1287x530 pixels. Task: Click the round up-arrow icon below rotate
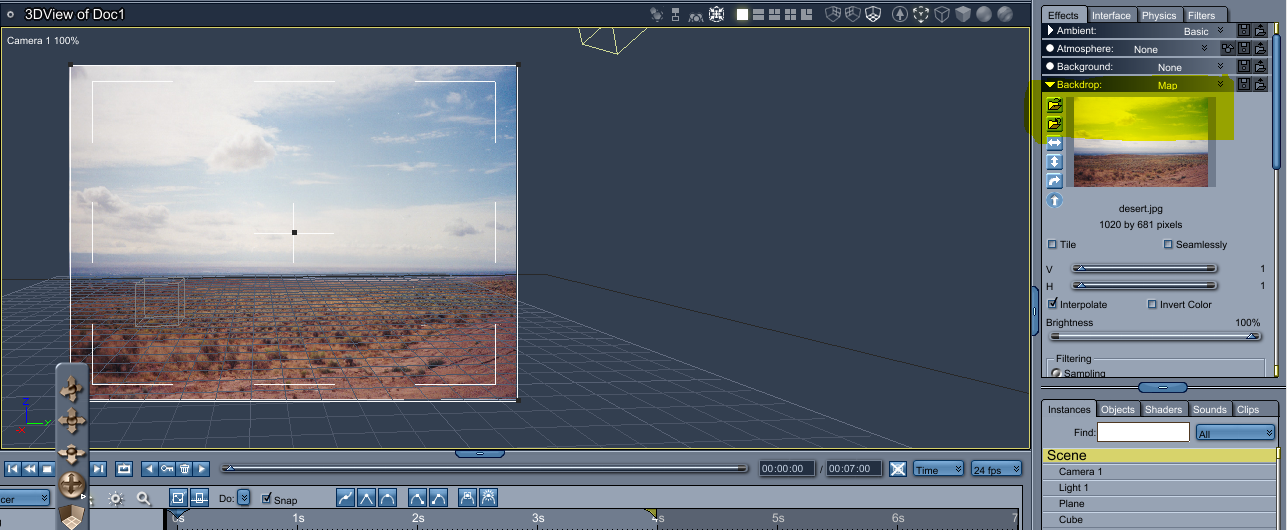pyautogui.click(x=1054, y=200)
